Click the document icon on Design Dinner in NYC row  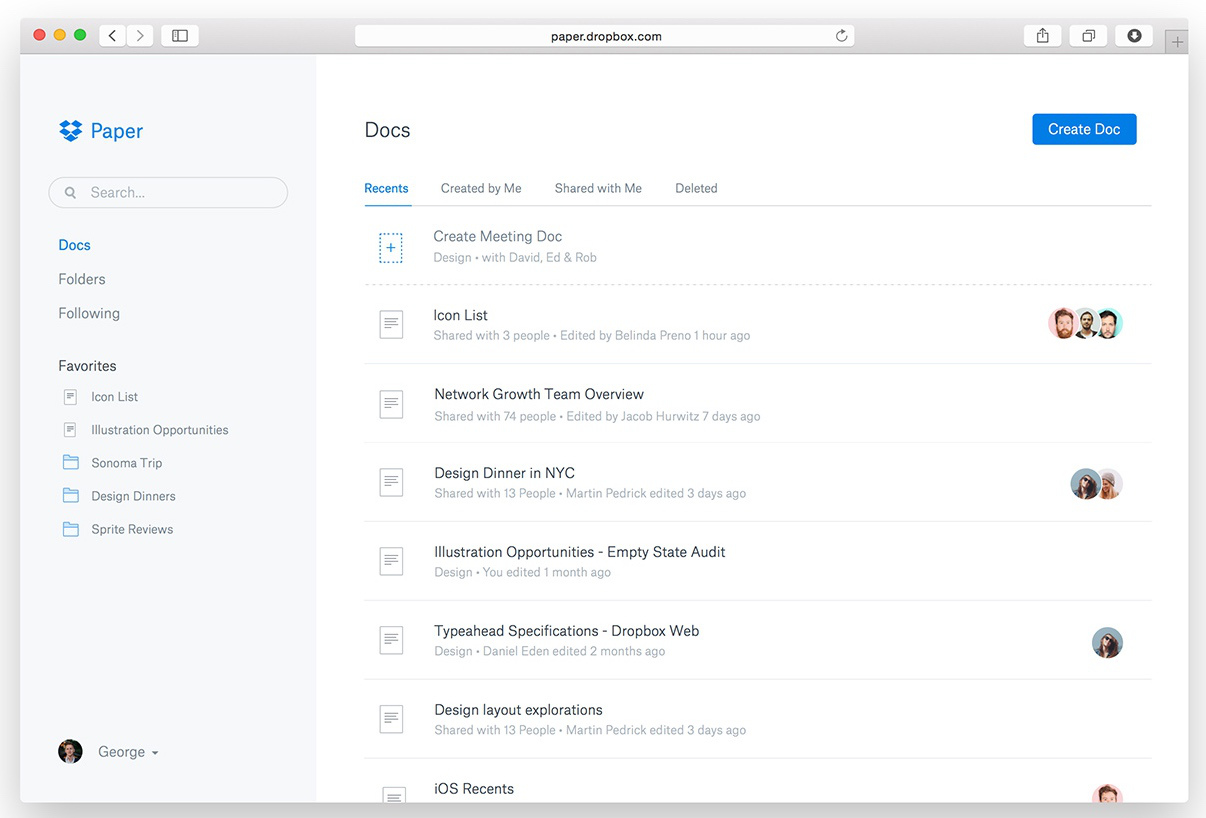(x=391, y=482)
